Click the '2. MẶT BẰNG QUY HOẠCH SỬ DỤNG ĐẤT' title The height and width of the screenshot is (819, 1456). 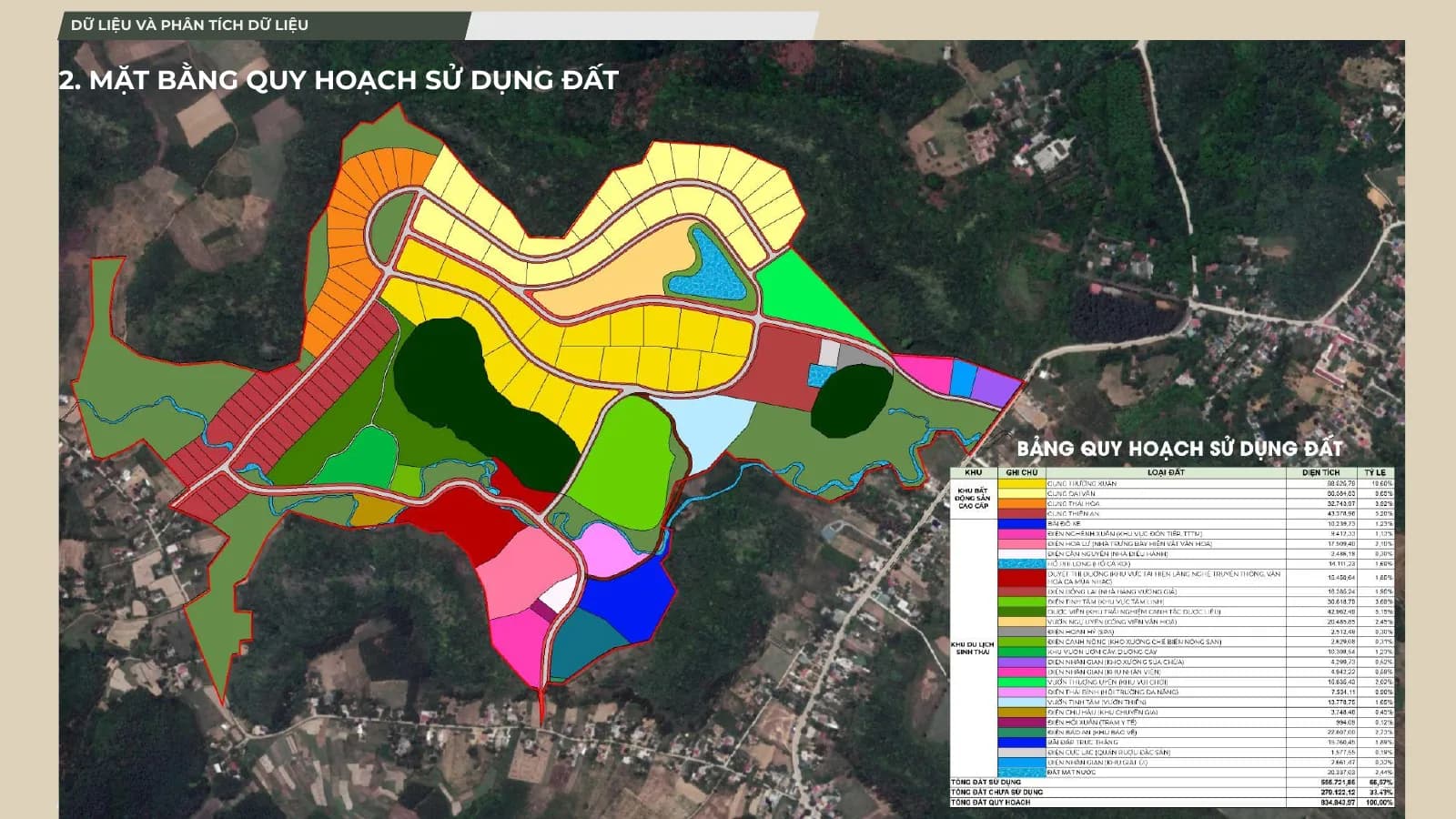(x=339, y=80)
